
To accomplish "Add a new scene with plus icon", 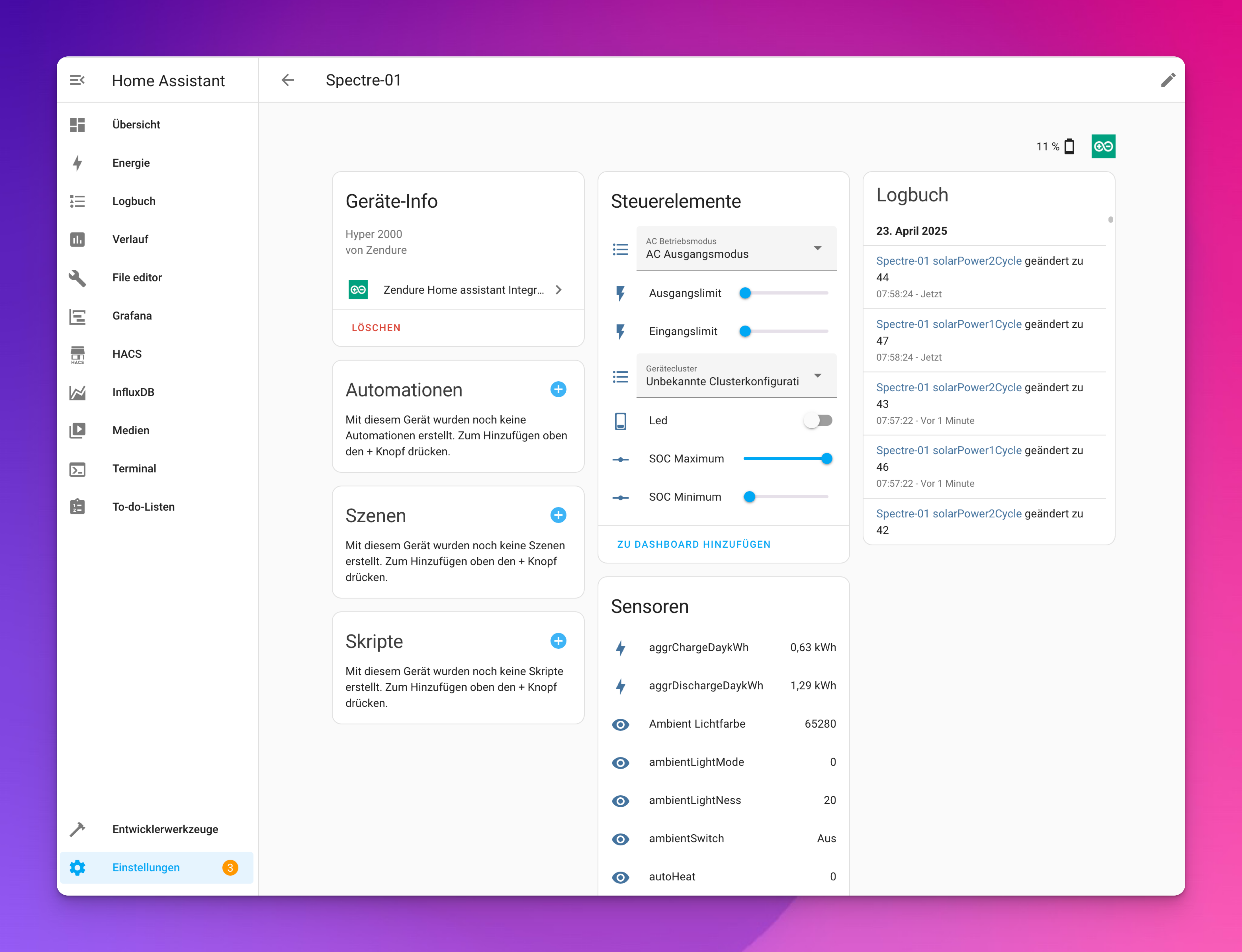I will pyautogui.click(x=558, y=515).
